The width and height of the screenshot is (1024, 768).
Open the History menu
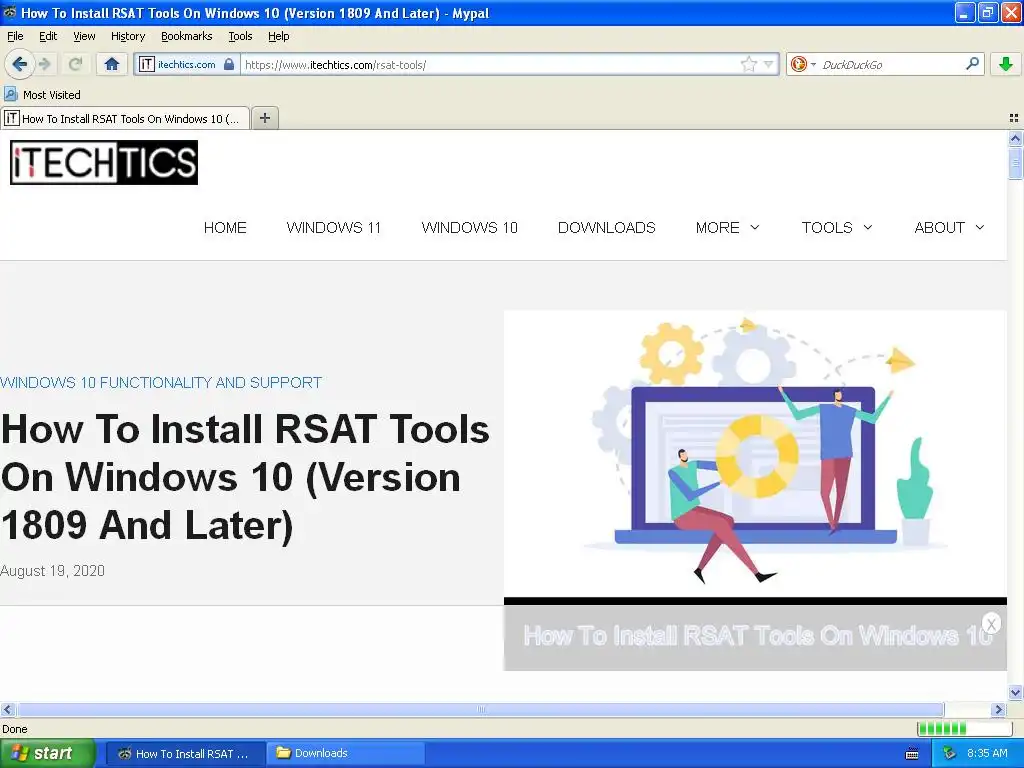point(128,36)
